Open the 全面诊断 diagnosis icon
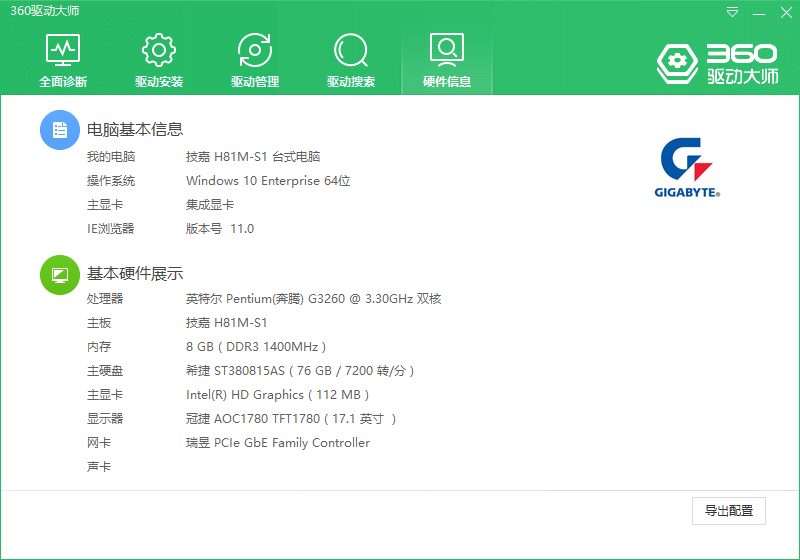This screenshot has height=560, width=800. pos(63,50)
